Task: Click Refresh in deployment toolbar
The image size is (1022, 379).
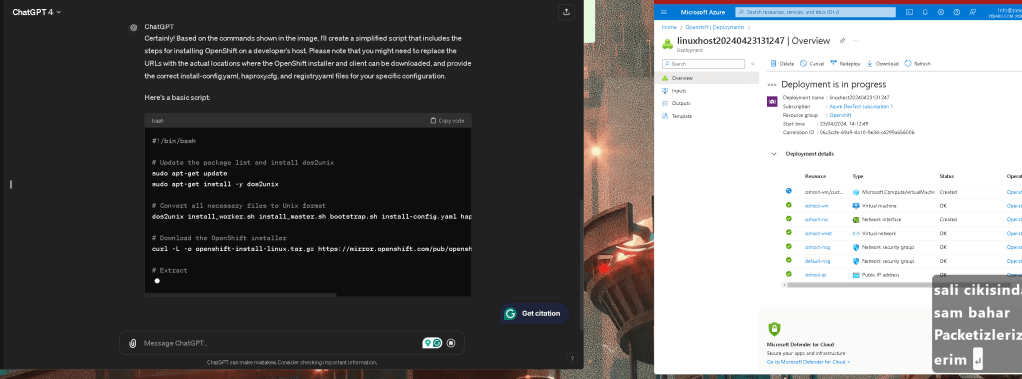Action: [918, 64]
